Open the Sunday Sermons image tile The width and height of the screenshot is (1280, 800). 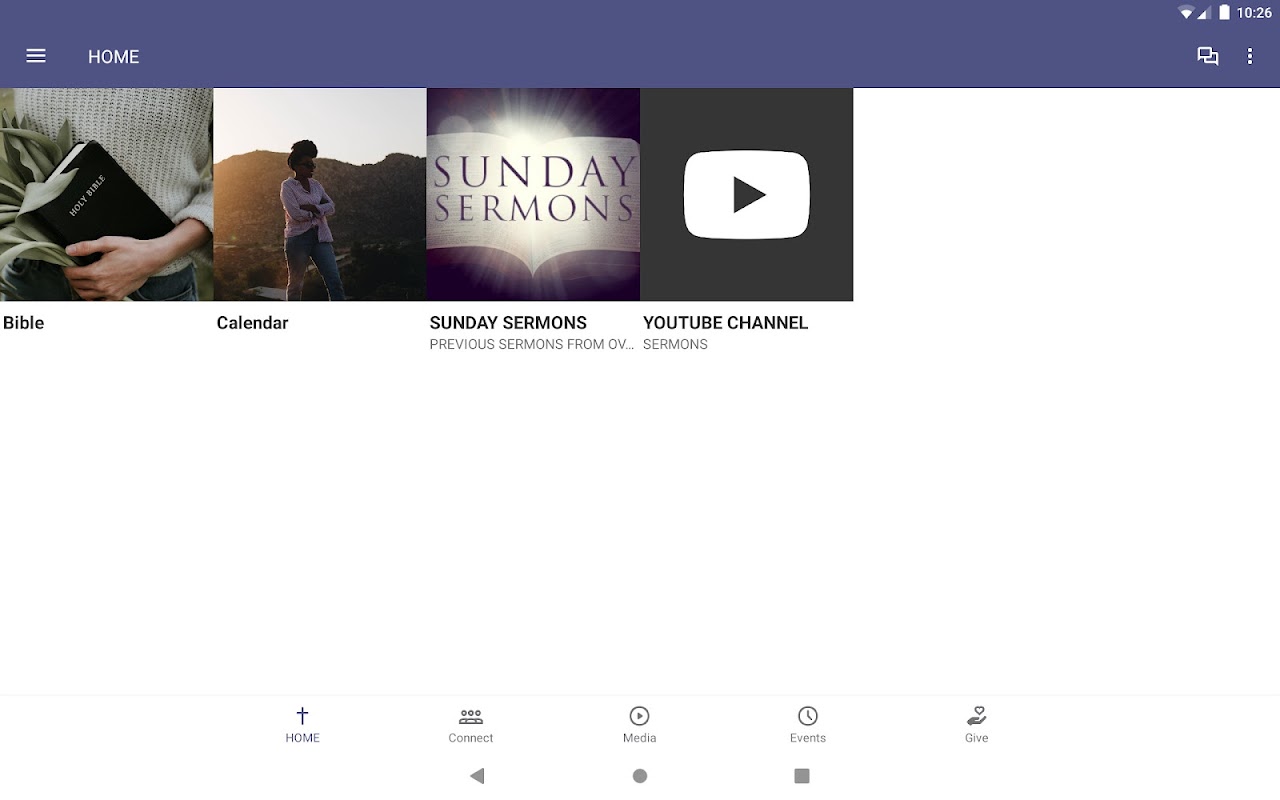pyautogui.click(x=533, y=194)
